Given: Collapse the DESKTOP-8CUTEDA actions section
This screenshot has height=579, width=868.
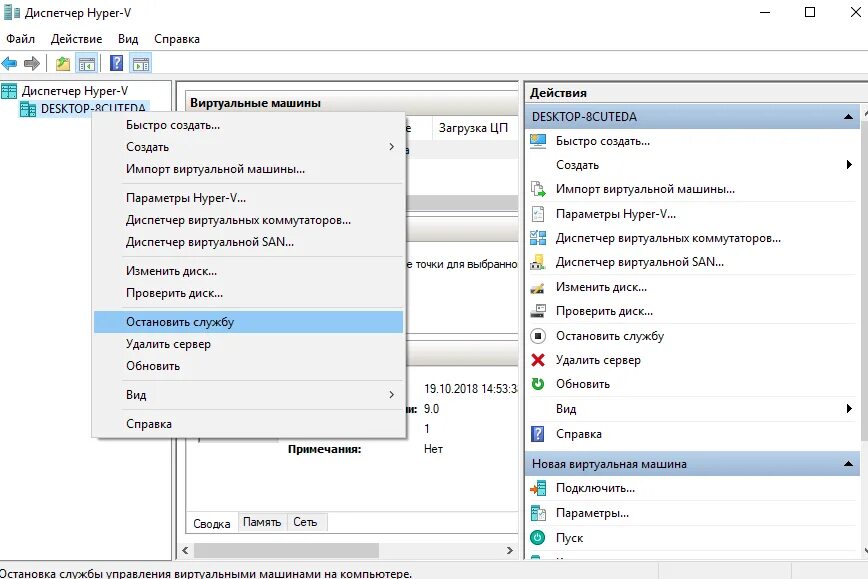Looking at the screenshot, I should (x=848, y=117).
